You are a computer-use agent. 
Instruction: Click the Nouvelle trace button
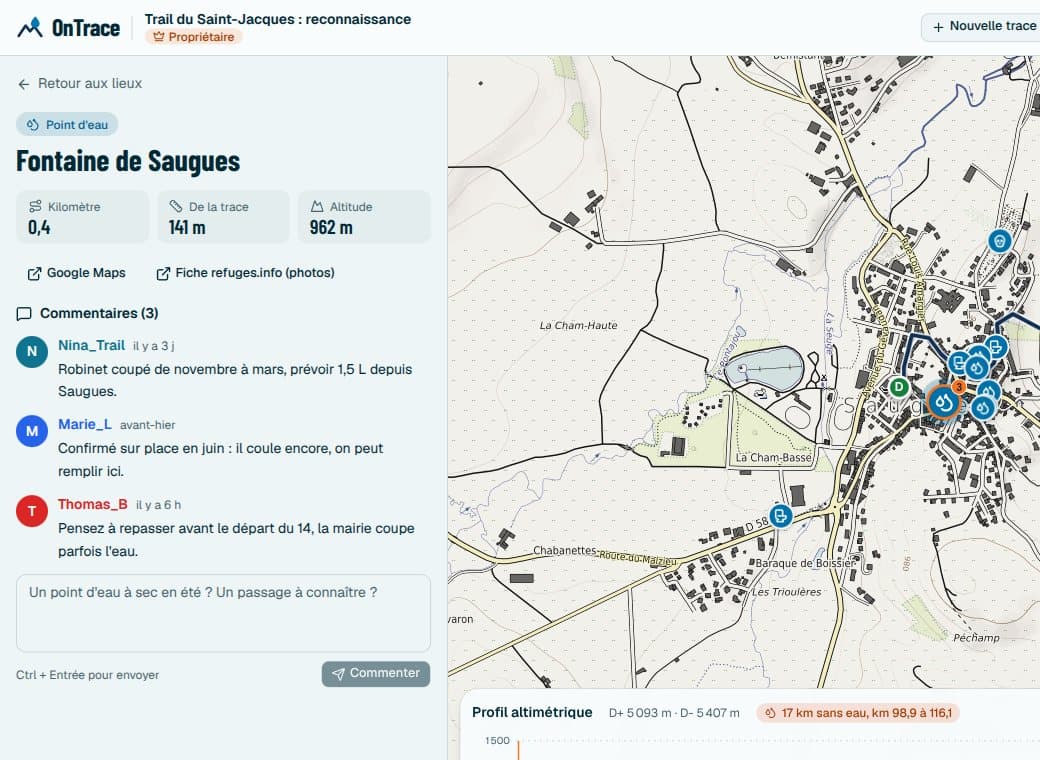point(982,27)
